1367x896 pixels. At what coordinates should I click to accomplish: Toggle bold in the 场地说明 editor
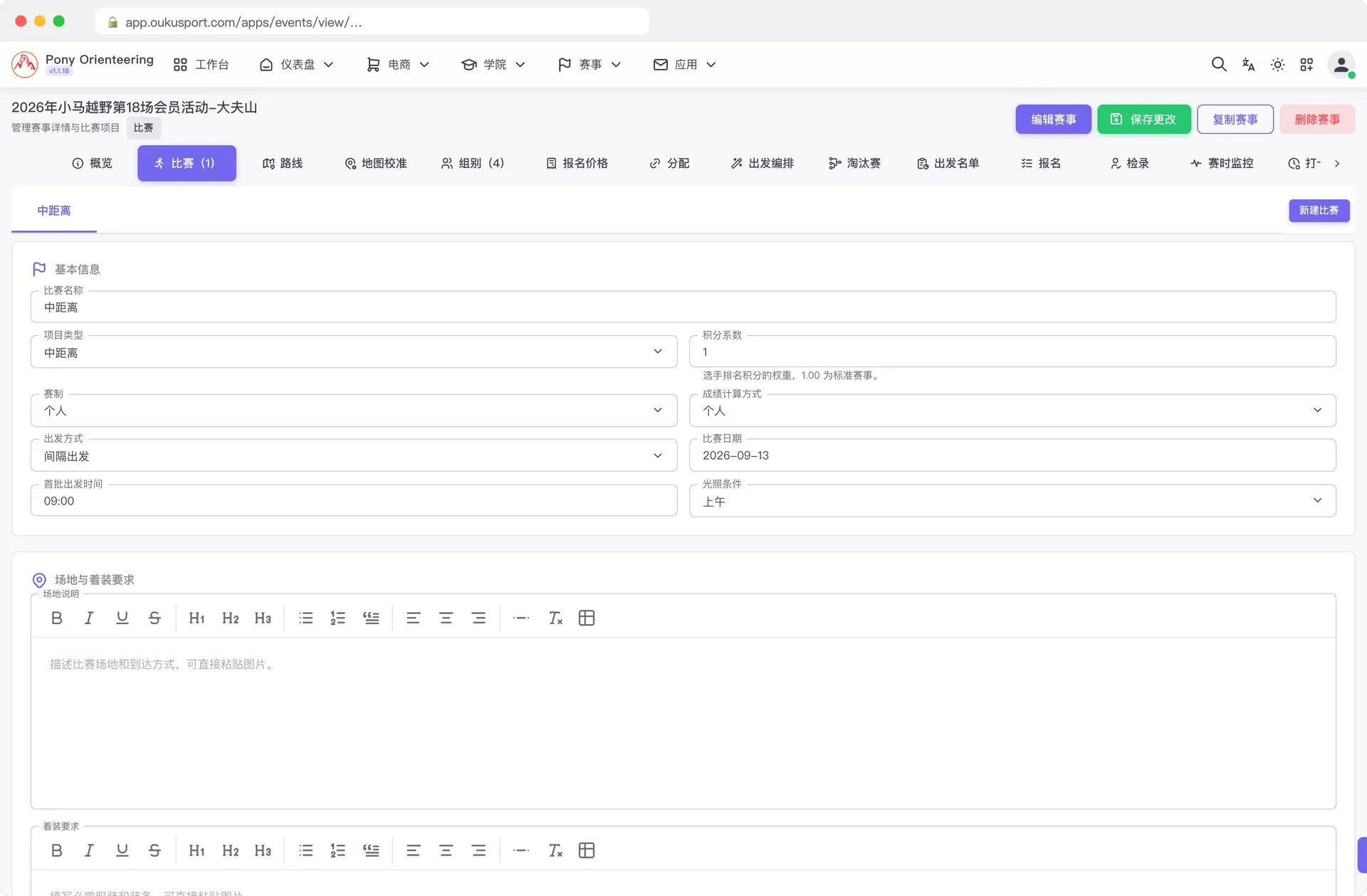tap(57, 618)
